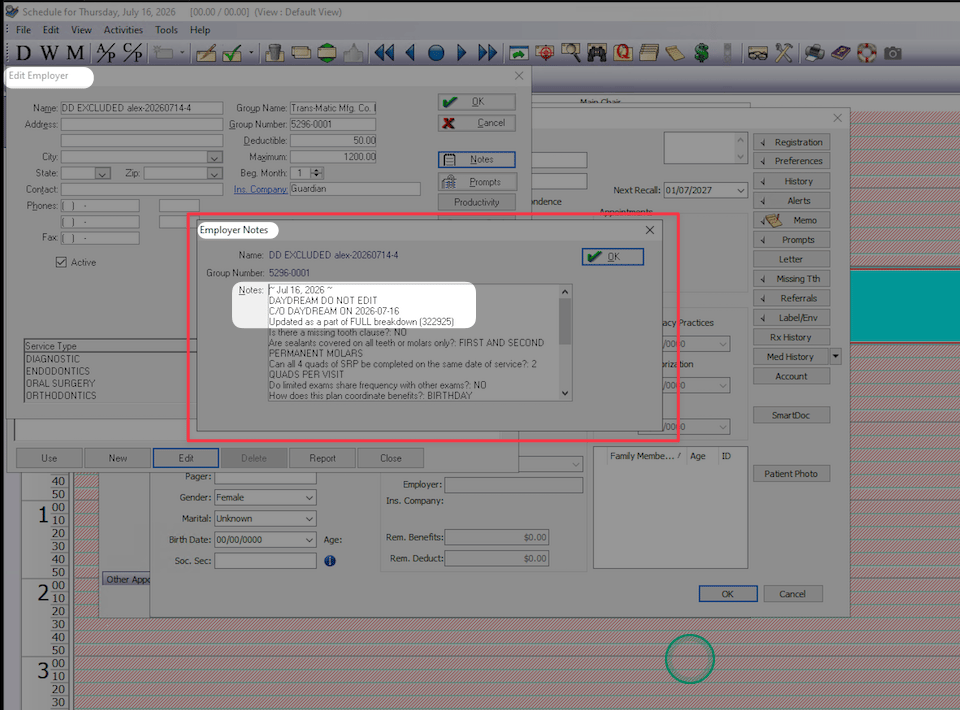Click the Patient Photo button
Screen dimensions: 960x710
pos(792,474)
